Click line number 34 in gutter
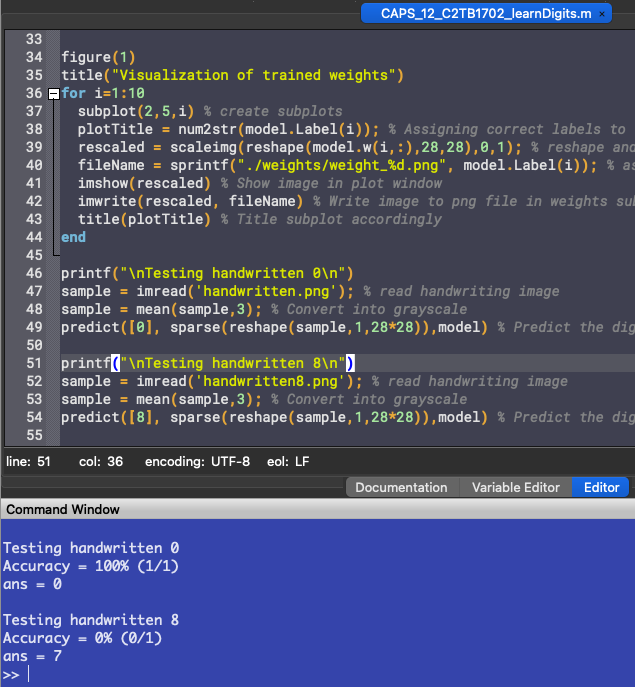635x687 pixels. 34,57
